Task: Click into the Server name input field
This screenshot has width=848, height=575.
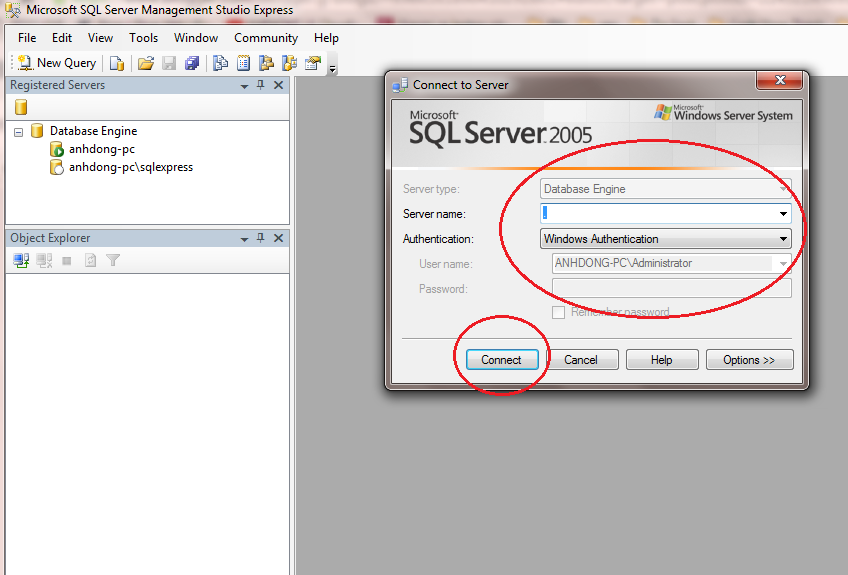Action: (658, 214)
